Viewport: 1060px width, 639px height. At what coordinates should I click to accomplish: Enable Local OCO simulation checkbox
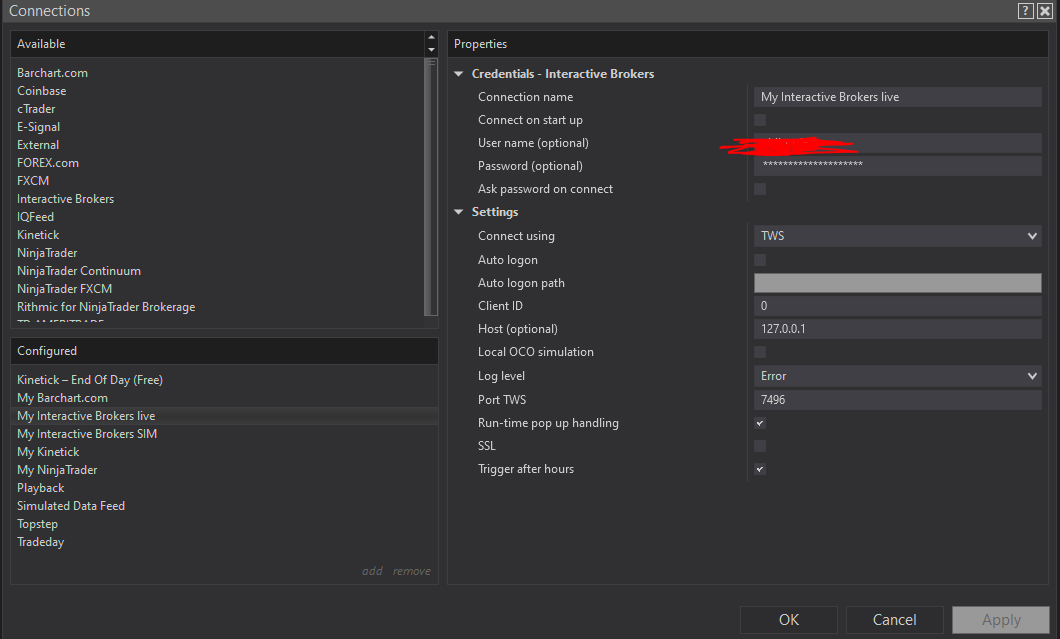(760, 352)
